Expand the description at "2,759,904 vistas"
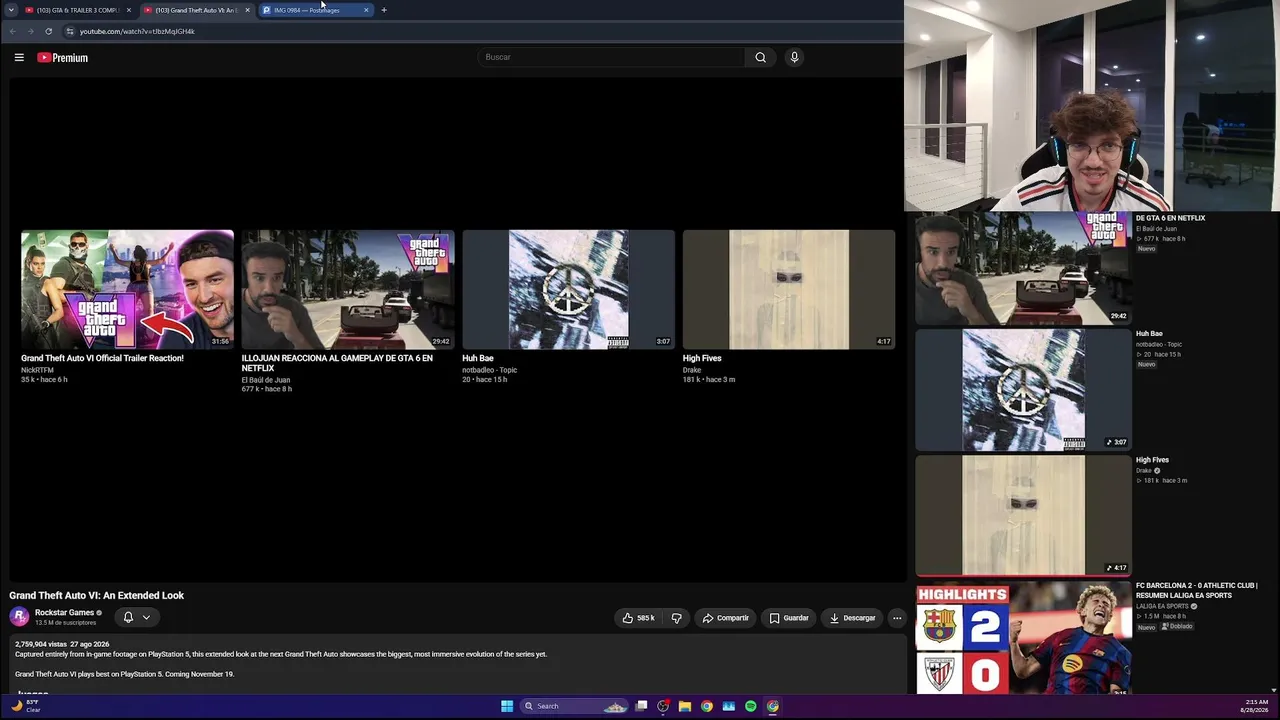This screenshot has height=720, width=1280. pos(39,644)
